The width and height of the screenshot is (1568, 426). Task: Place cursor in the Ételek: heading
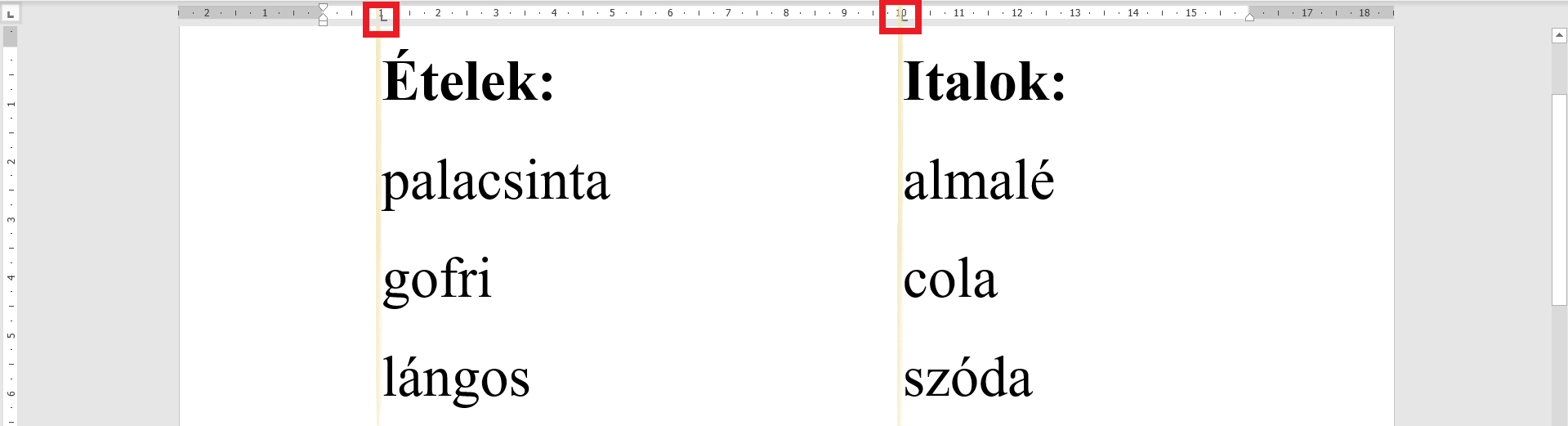pos(469,83)
